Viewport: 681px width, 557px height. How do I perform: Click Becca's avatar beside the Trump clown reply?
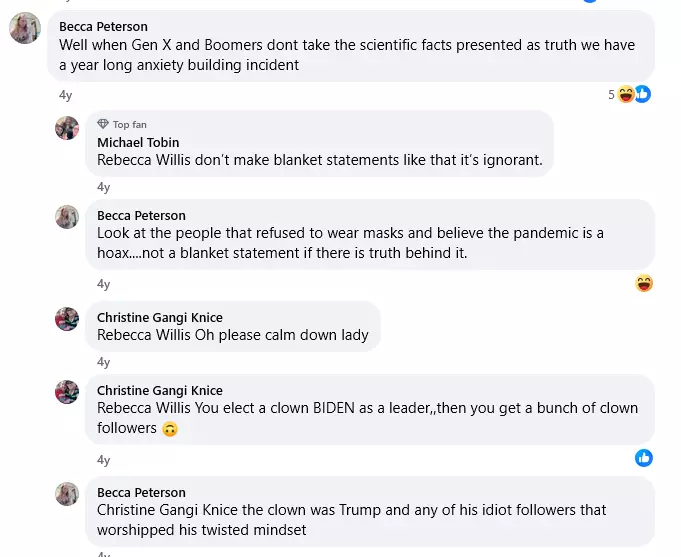(x=67, y=494)
